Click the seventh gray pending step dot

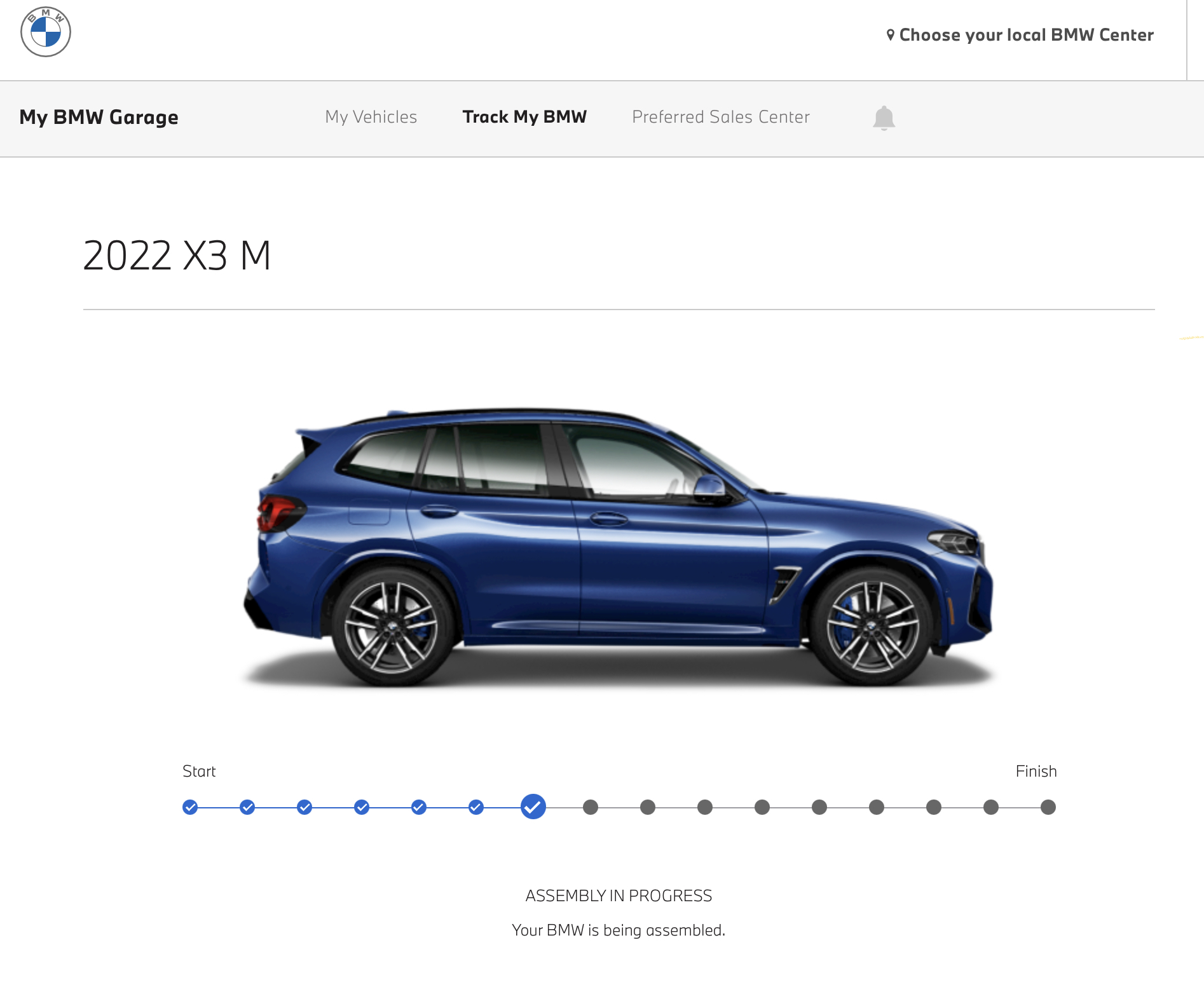click(x=934, y=807)
